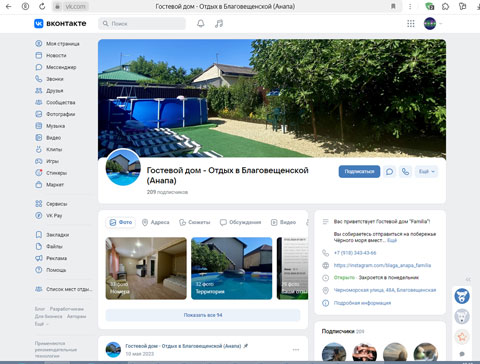Open Мессенджер in the sidebar
Screen dimensions: 480x364
(61, 67)
